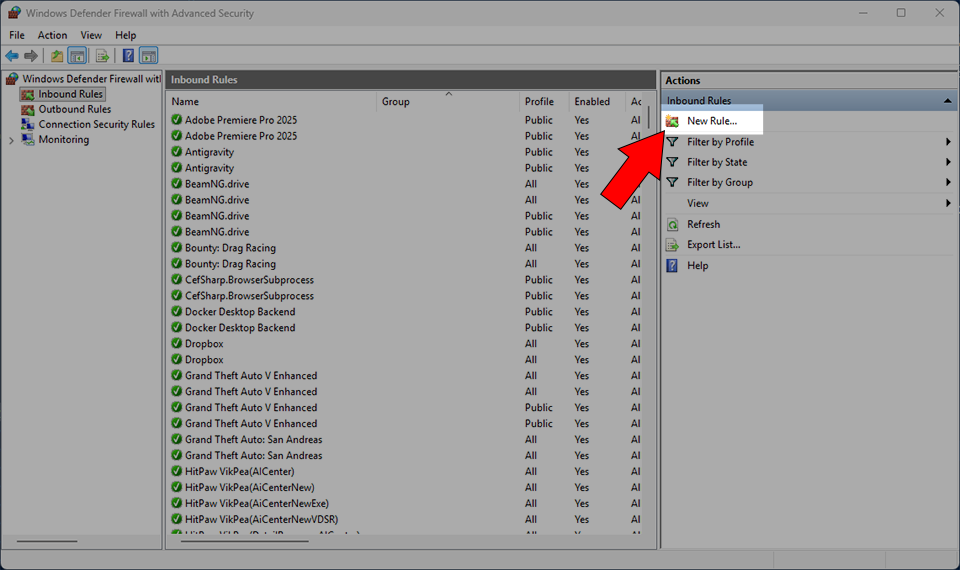This screenshot has width=960, height=570.
Task: Click green check icon beside HitPaw VikPea(AiCenterNewExe)
Action: [x=176, y=503]
